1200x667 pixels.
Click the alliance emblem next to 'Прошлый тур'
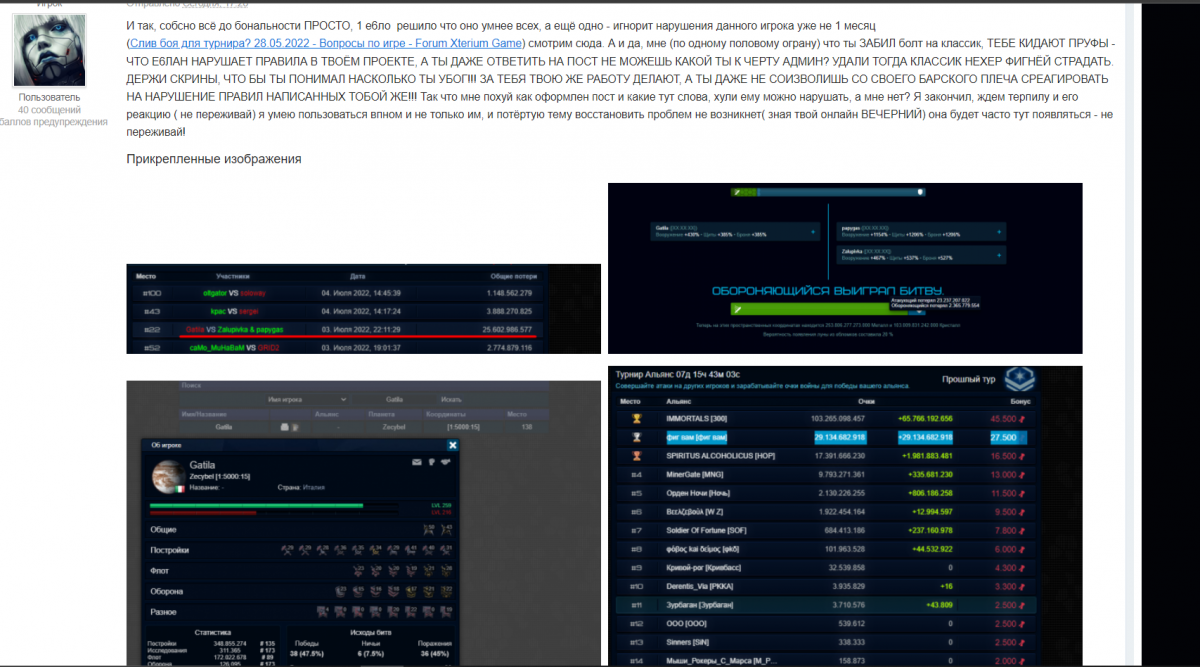pyautogui.click(x=1021, y=379)
